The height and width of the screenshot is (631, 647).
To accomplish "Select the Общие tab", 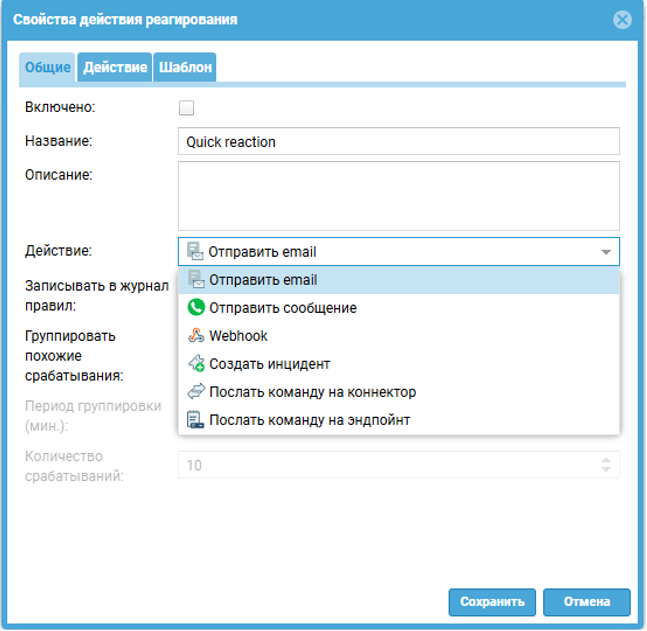I will [x=47, y=67].
